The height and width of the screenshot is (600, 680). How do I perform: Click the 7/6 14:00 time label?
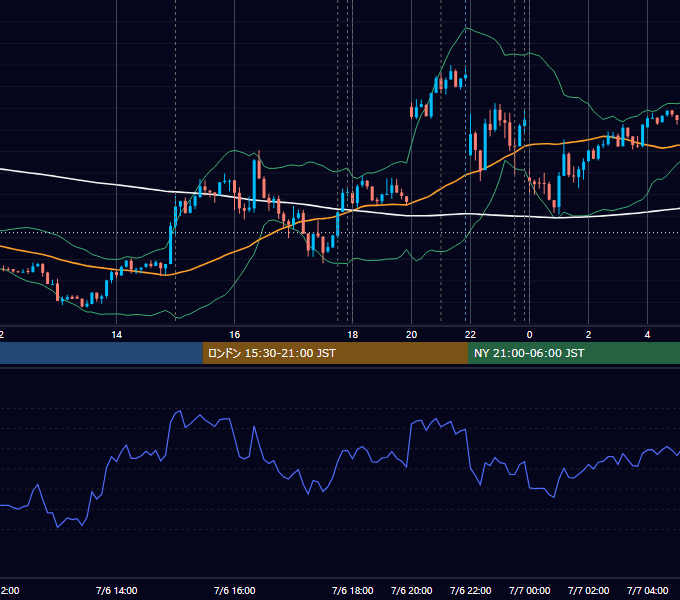click(x=117, y=590)
